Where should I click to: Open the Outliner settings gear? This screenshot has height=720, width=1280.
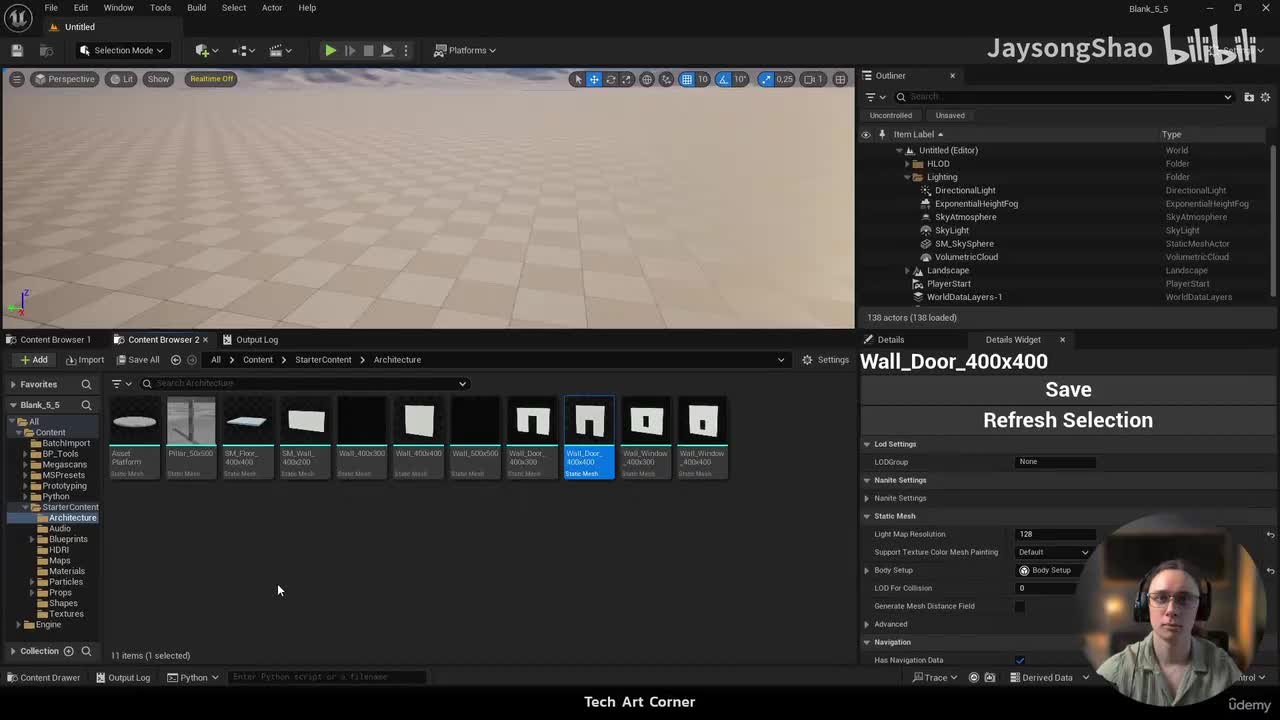pyautogui.click(x=1265, y=97)
